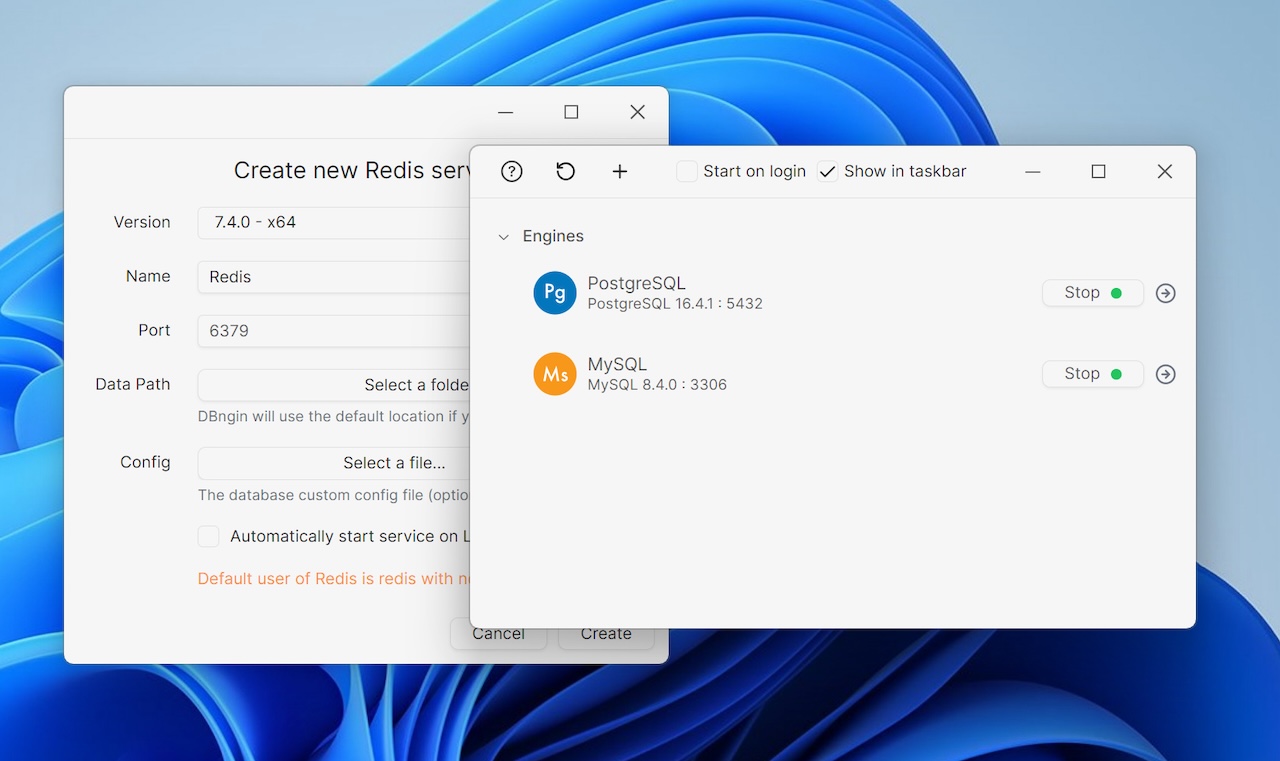Click the PostgreSQL Pg logo icon
Screen dimensions: 1280x761
click(x=555, y=293)
